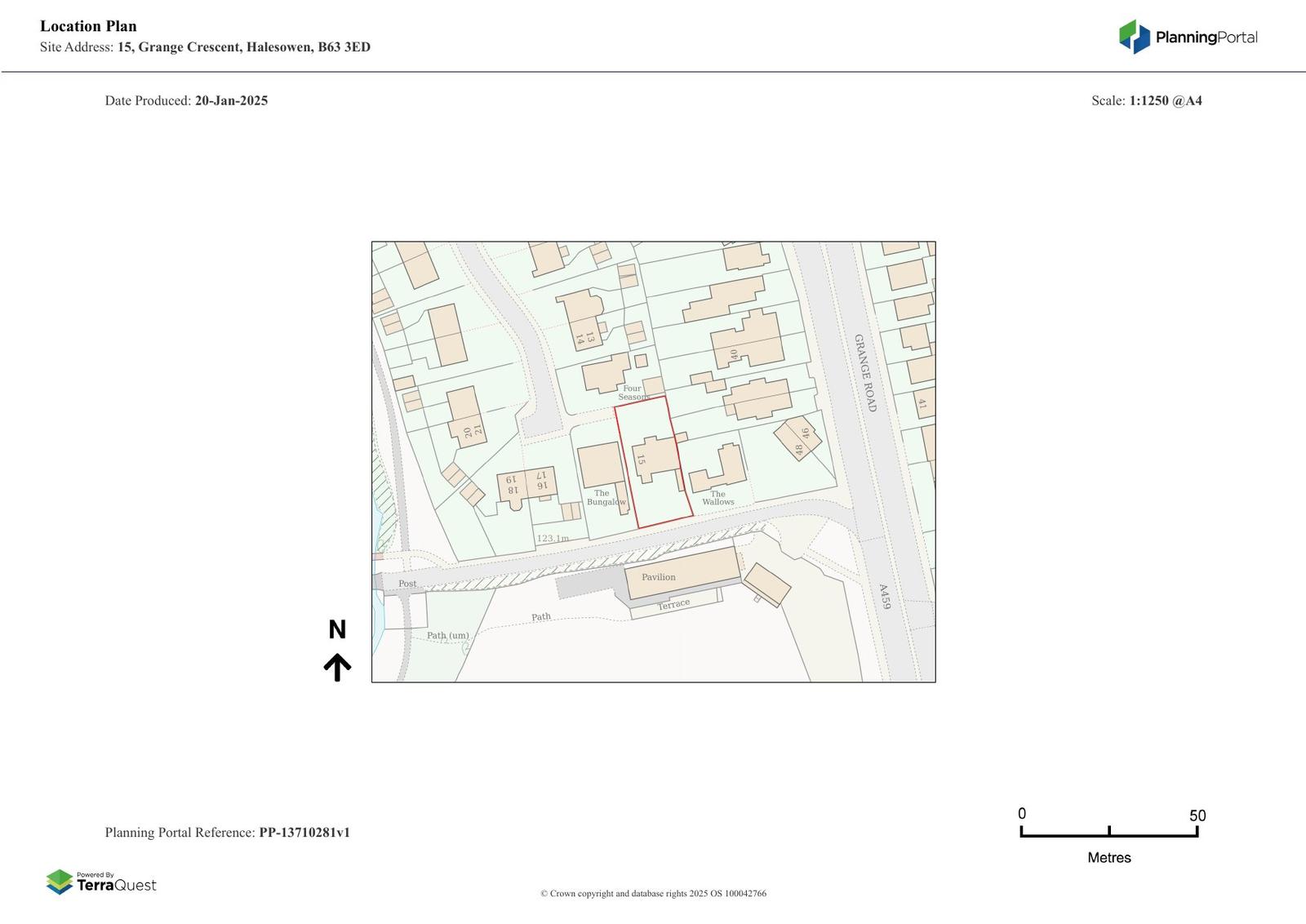Click the GRANGE ROAD street label

point(864,372)
